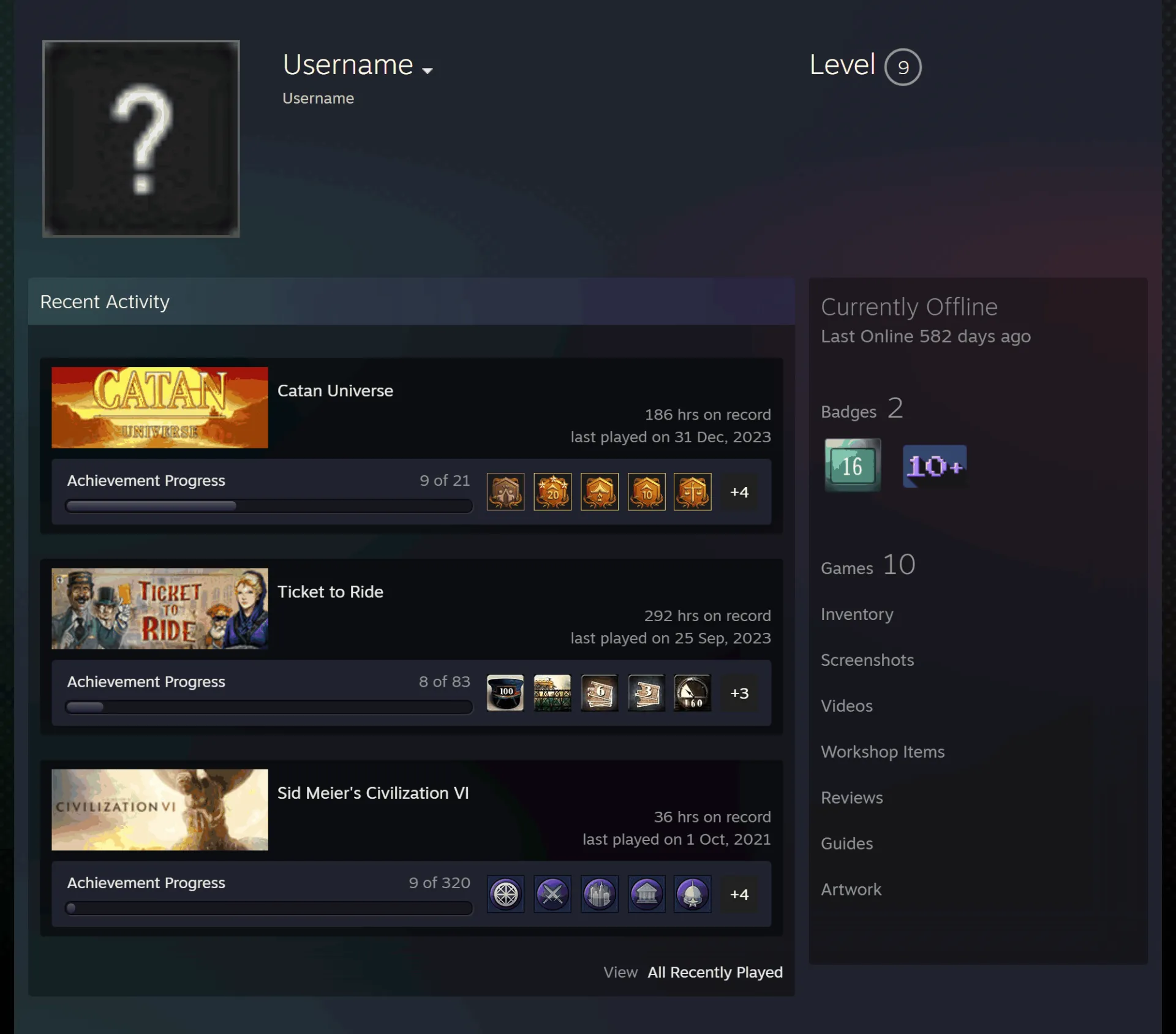The height and width of the screenshot is (1034, 1176).
Task: Open Ticket to Ride game title link
Action: coord(330,592)
